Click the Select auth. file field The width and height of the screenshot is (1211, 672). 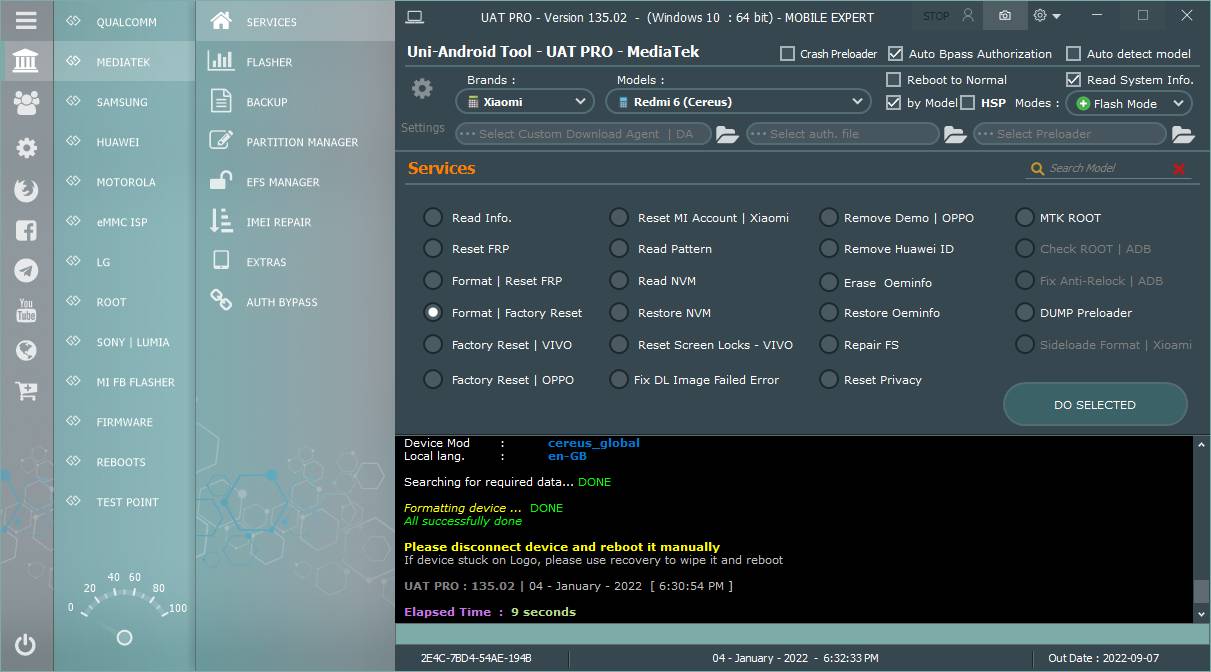(843, 134)
